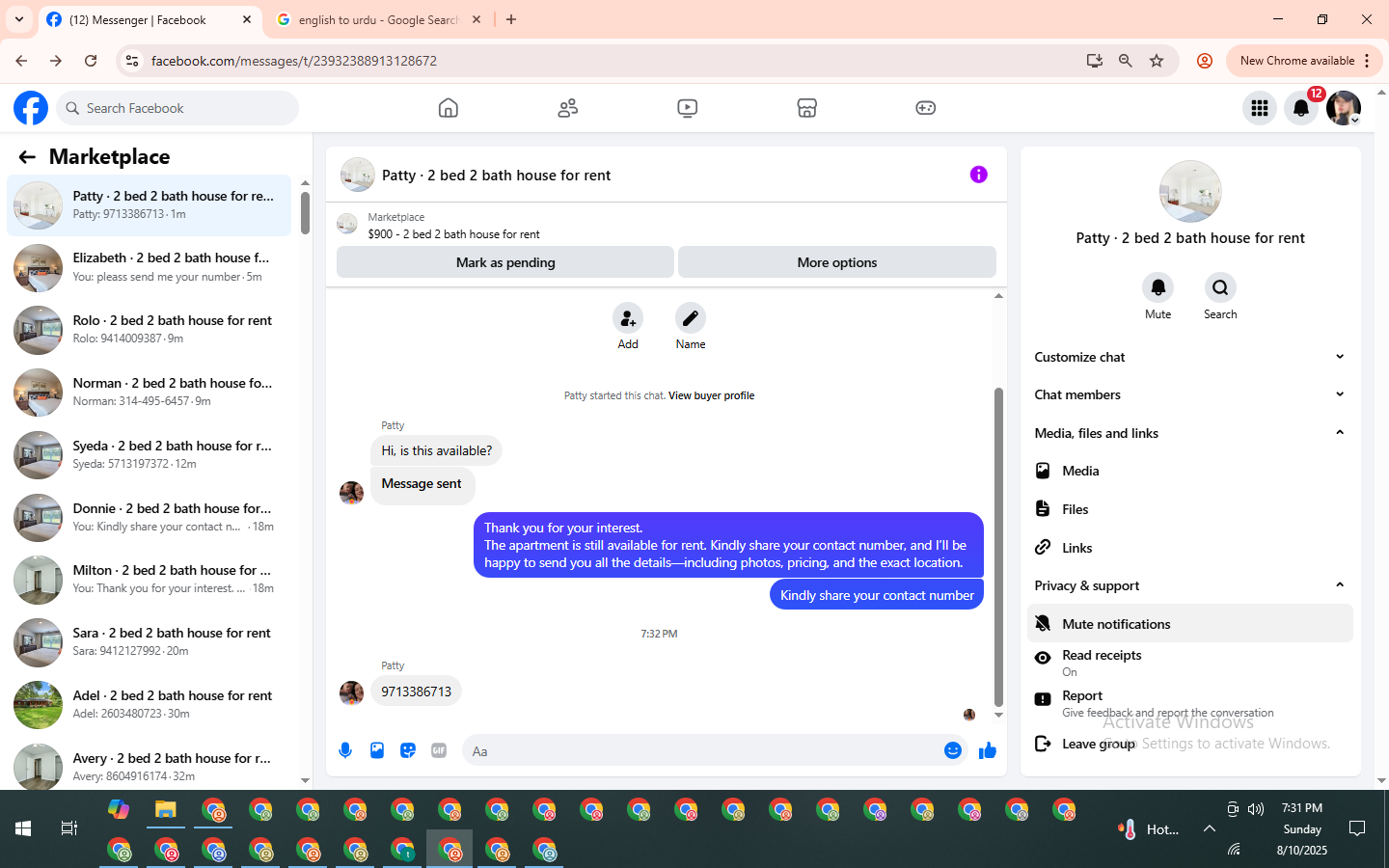Viewport: 1389px width, 868px height.
Task: Open Norman's conversation
Action: coord(150,393)
